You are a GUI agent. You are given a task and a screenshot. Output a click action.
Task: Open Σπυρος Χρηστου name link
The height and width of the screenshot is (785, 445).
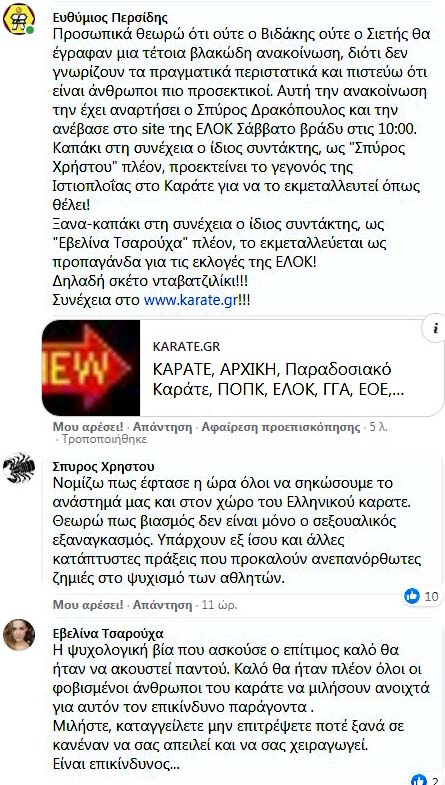(x=104, y=466)
